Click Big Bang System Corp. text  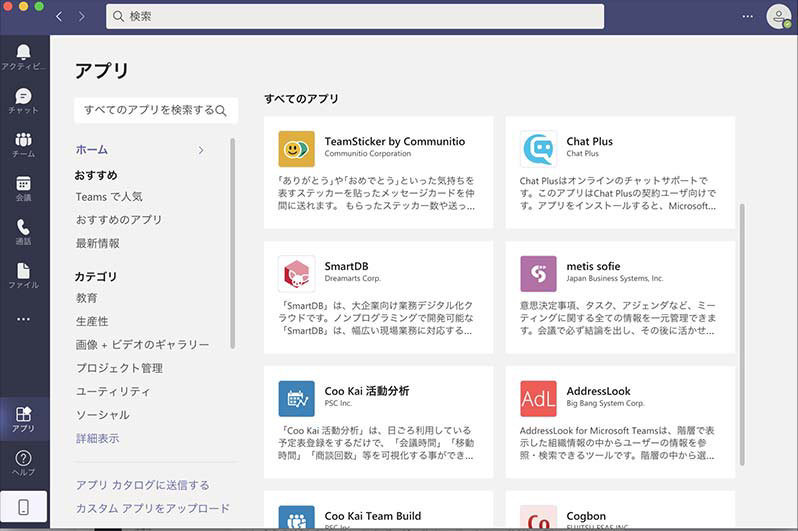[605, 403]
